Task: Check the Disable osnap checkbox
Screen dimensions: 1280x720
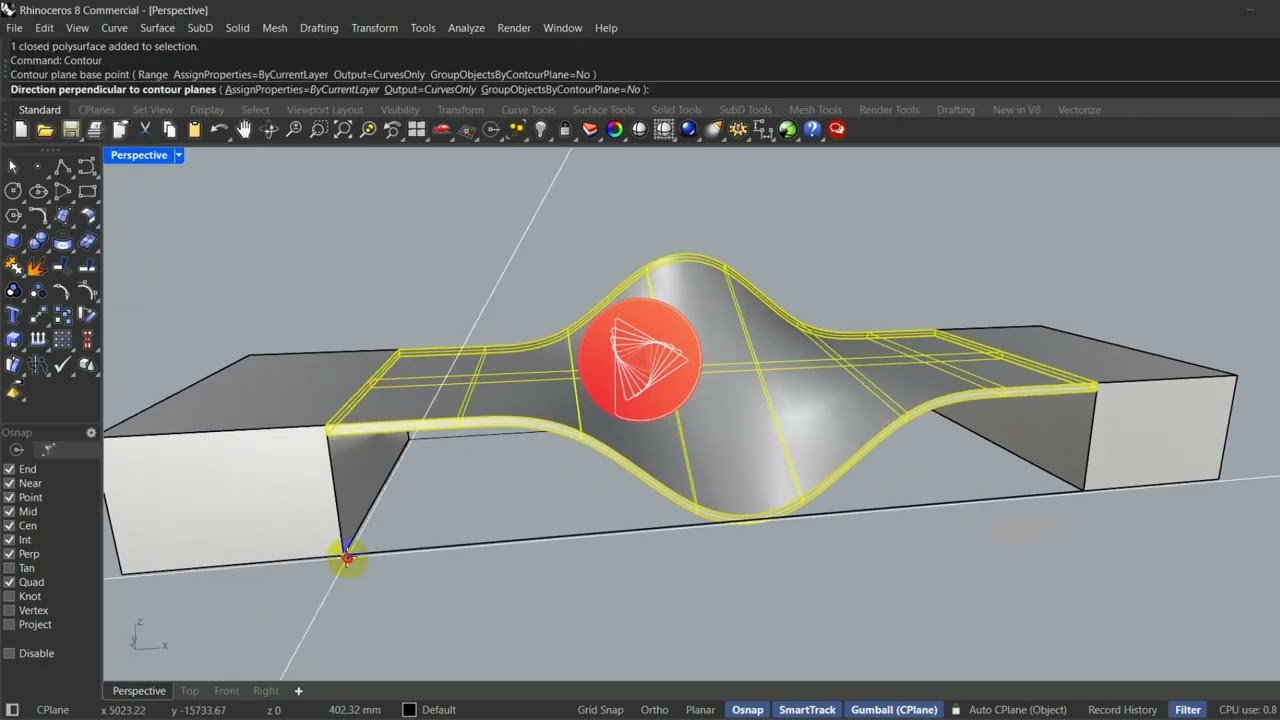Action: coord(10,653)
